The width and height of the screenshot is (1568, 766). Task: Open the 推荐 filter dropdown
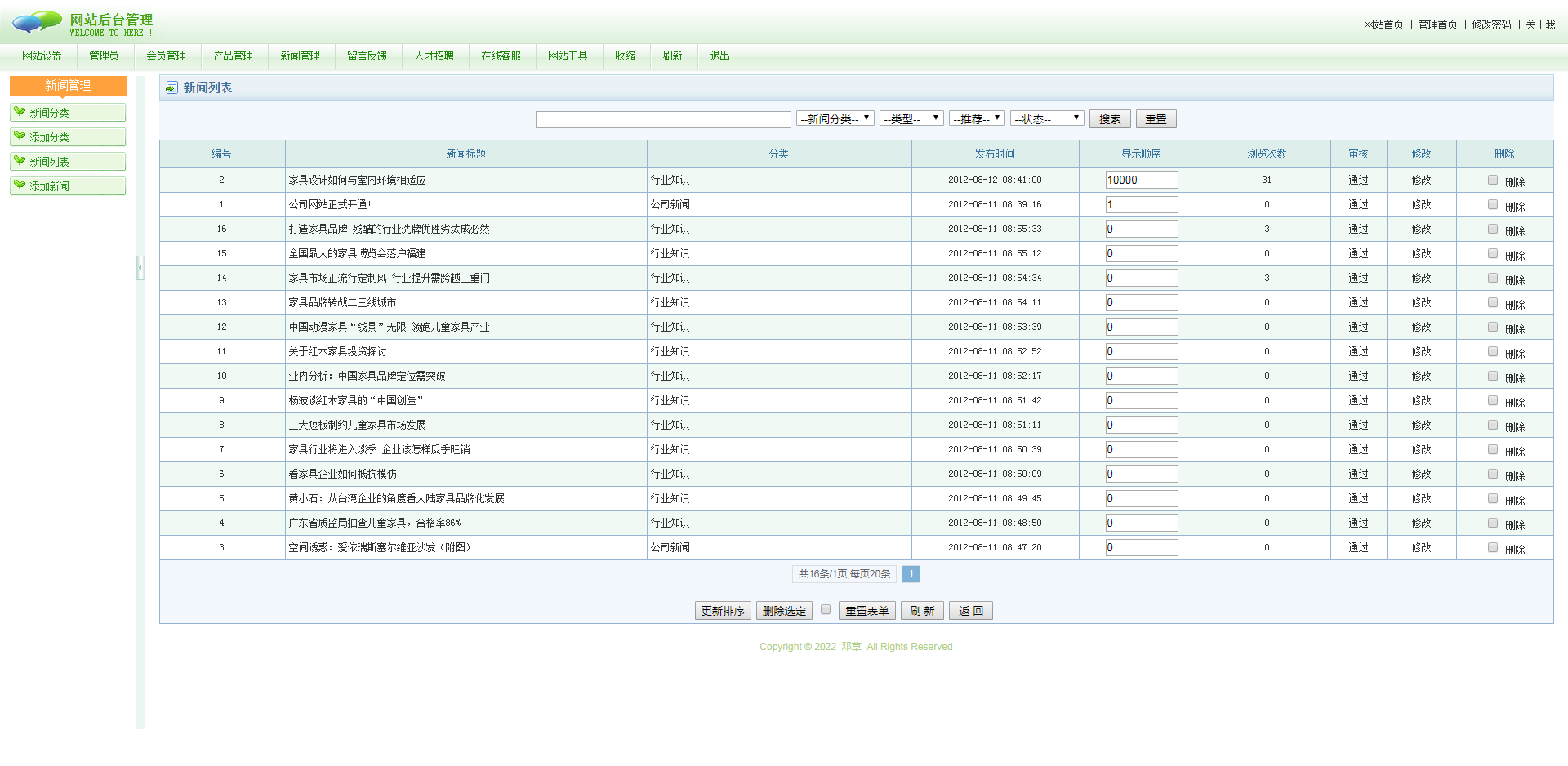coord(977,118)
